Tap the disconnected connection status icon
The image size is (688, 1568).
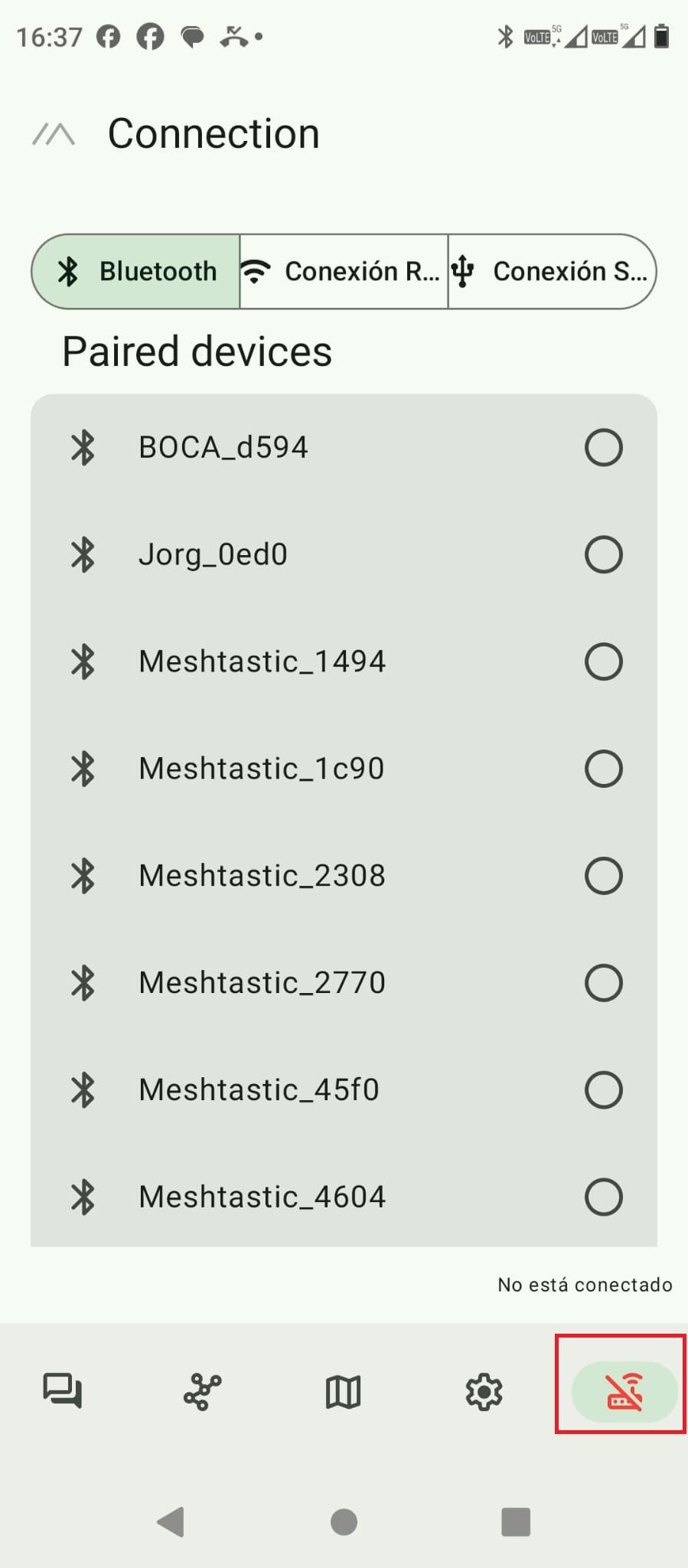tap(624, 1391)
